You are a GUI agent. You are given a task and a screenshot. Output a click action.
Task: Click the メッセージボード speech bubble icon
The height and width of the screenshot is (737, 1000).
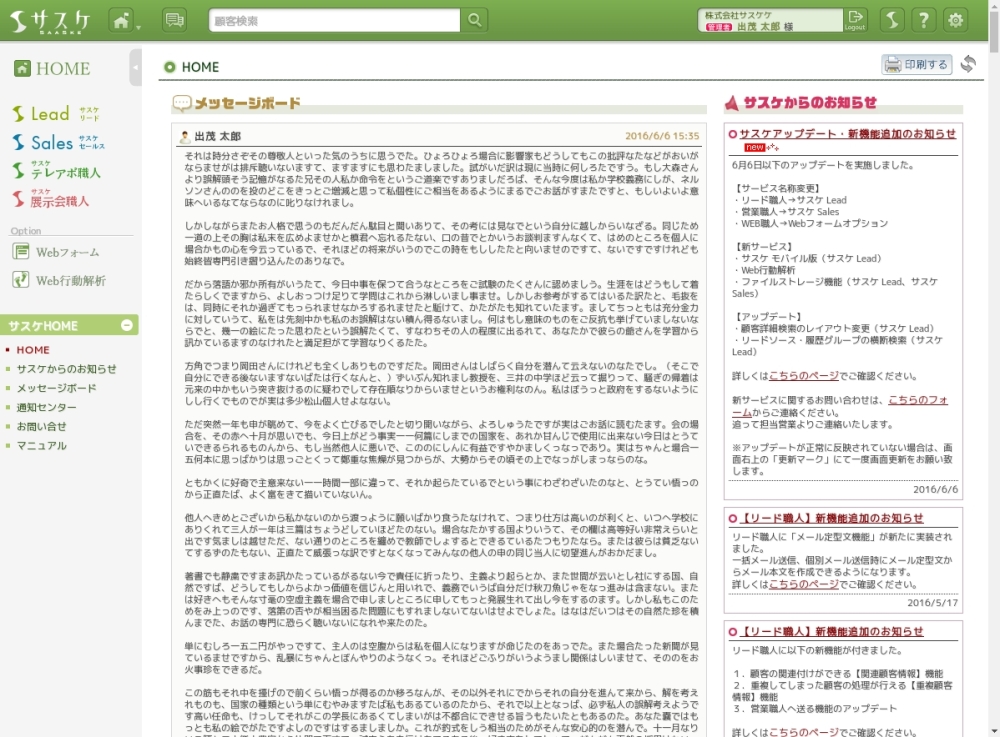tap(182, 103)
